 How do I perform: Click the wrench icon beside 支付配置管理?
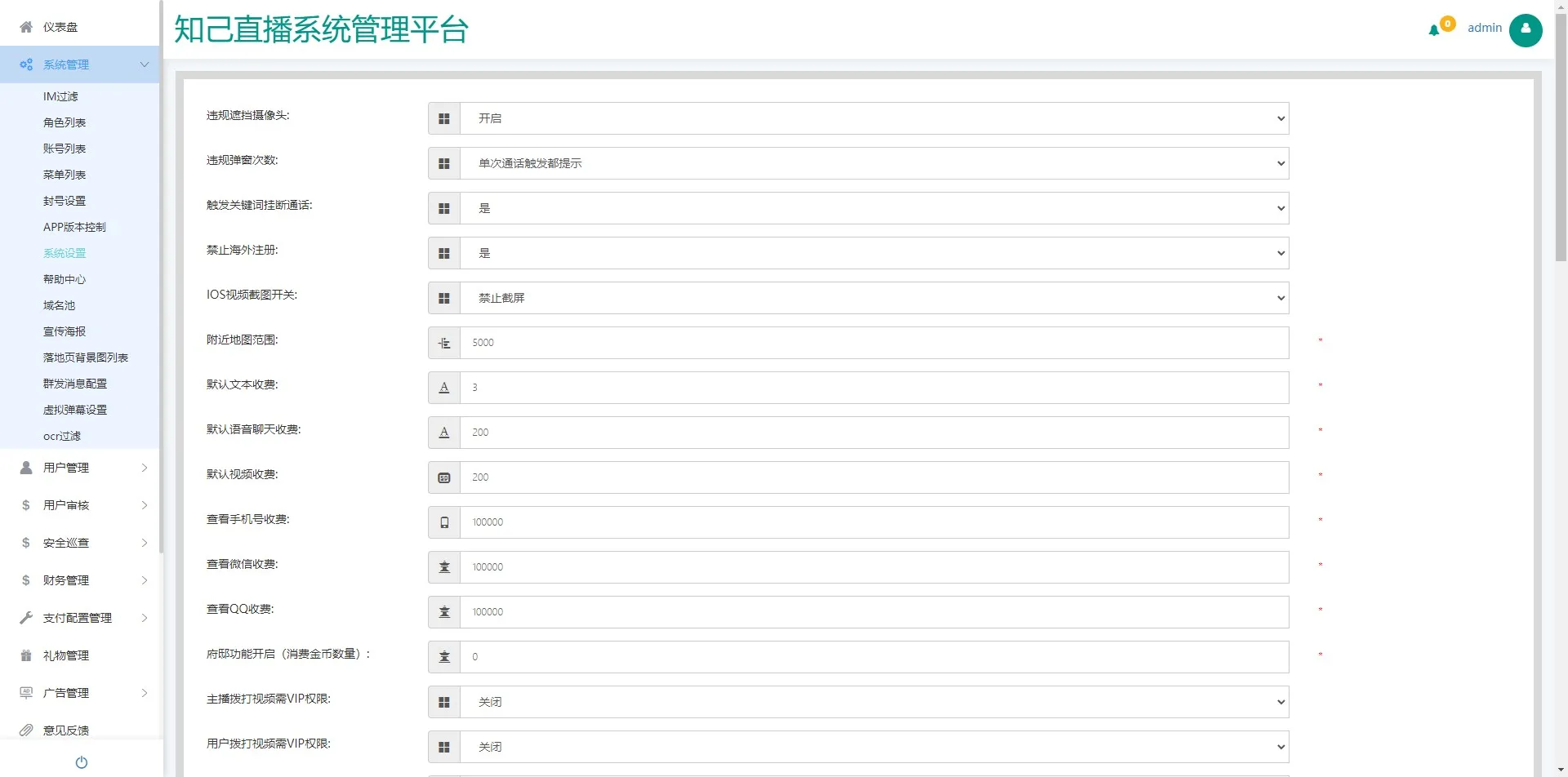[x=26, y=618]
